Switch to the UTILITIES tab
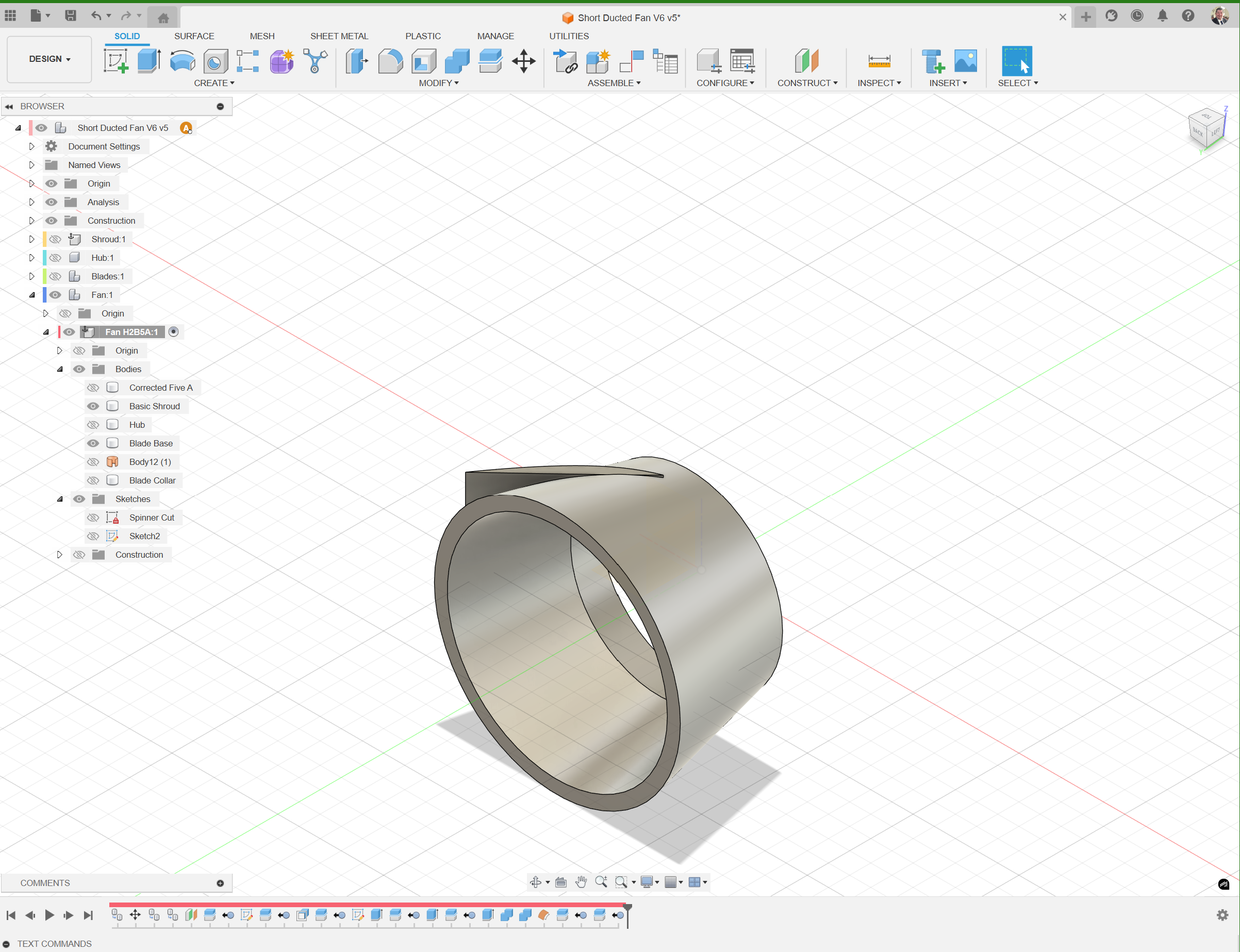The image size is (1240, 952). click(x=568, y=36)
